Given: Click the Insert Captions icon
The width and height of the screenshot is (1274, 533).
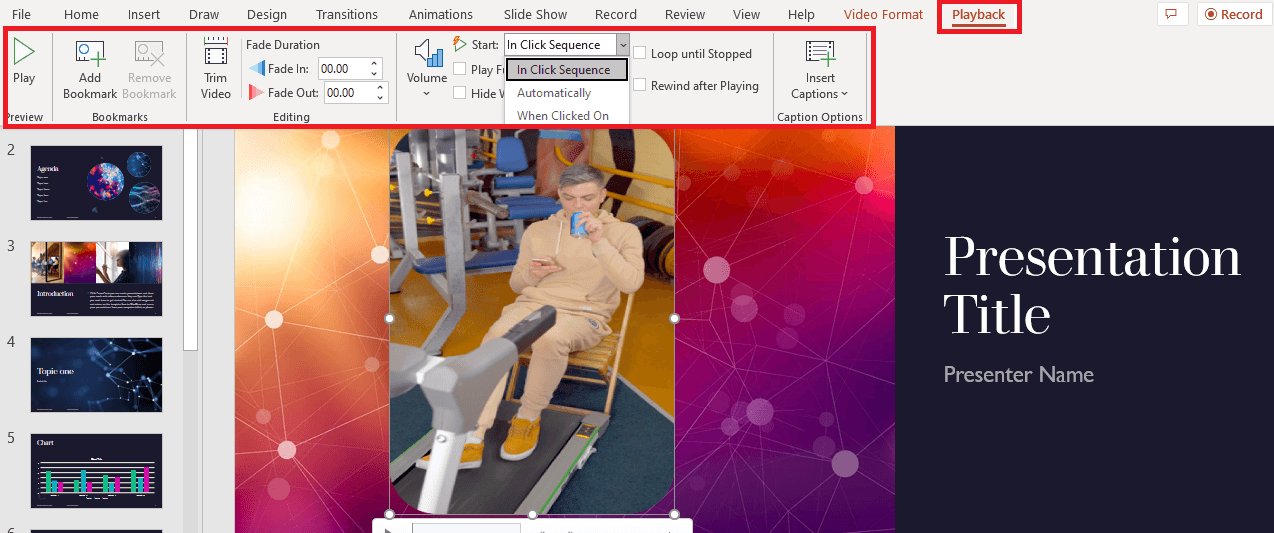Looking at the screenshot, I should coord(820,55).
